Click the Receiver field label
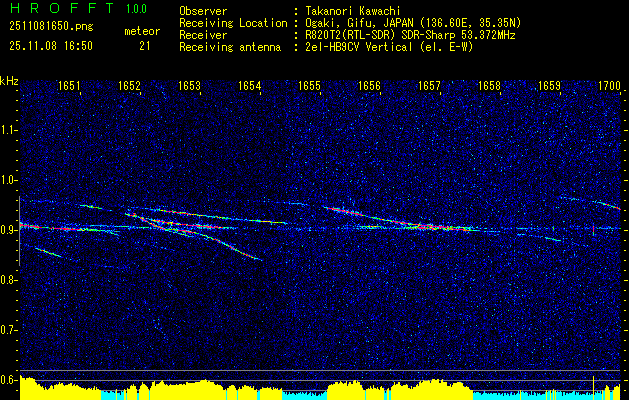 (203, 35)
